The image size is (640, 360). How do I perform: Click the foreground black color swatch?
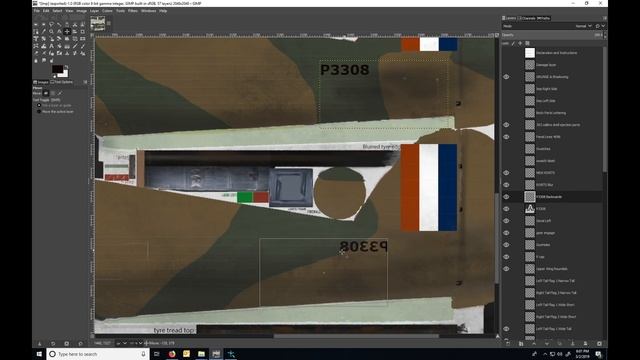click(57, 69)
